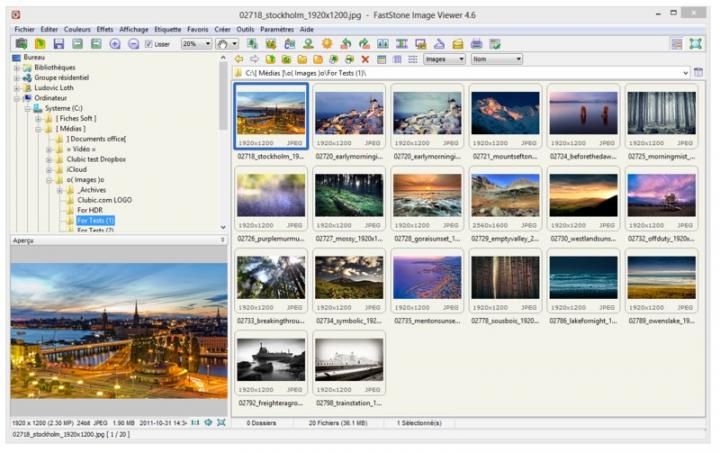Select the _Archives folder in tree
Image resolution: width=720 pixels, height=453 pixels.
(x=92, y=190)
